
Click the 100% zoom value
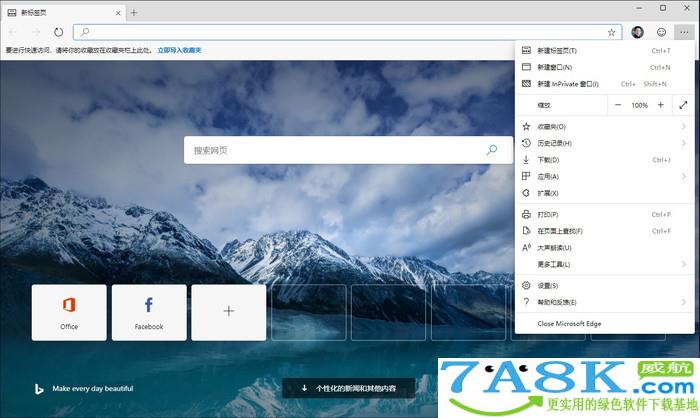click(x=639, y=105)
